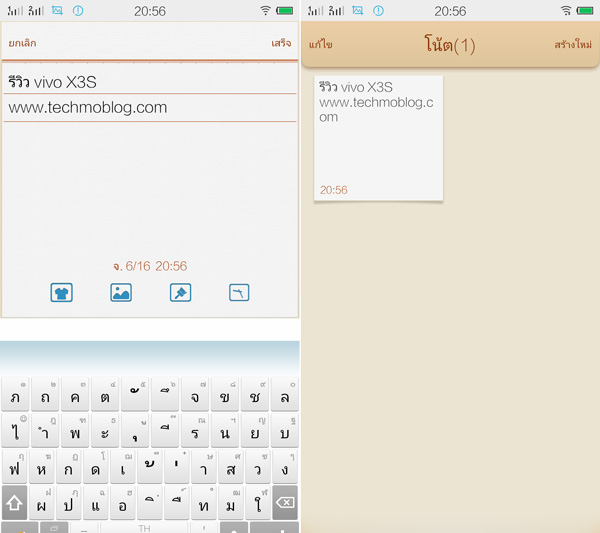The height and width of the screenshot is (533, 600).
Task: Tap the ถ key
Action: pyautogui.click(x=45, y=394)
